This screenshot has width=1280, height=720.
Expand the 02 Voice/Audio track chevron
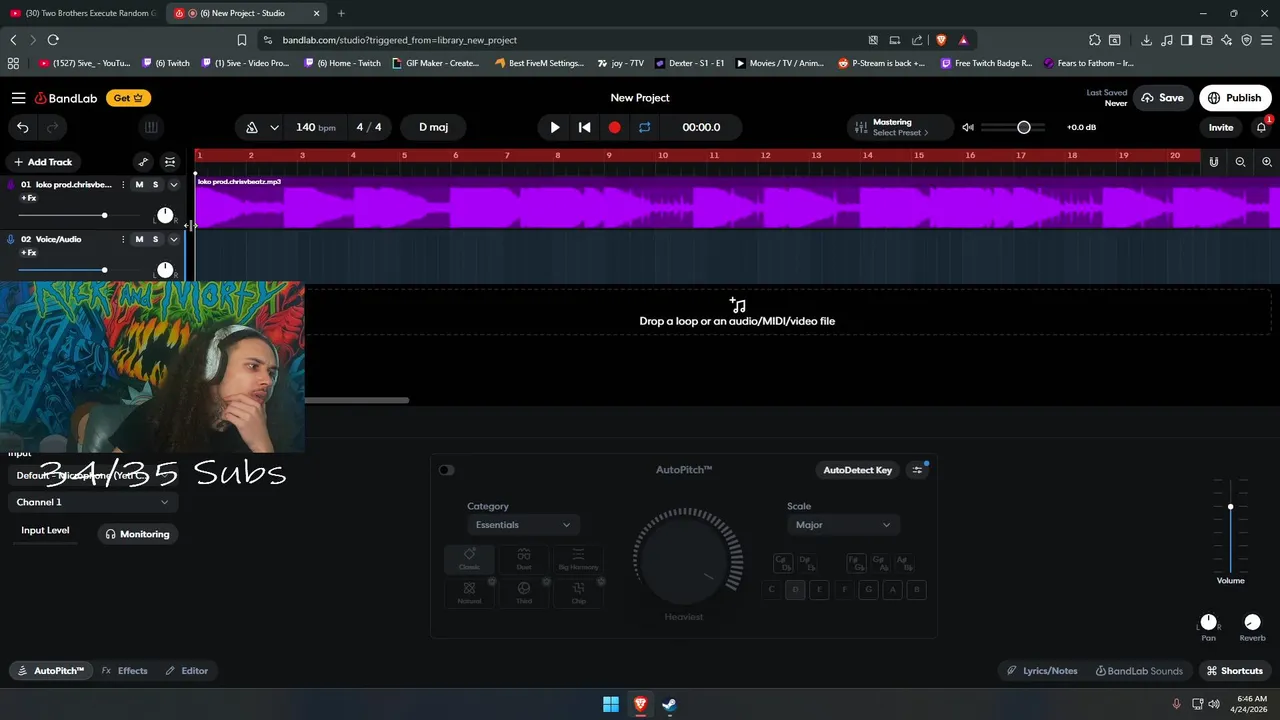[x=173, y=239]
